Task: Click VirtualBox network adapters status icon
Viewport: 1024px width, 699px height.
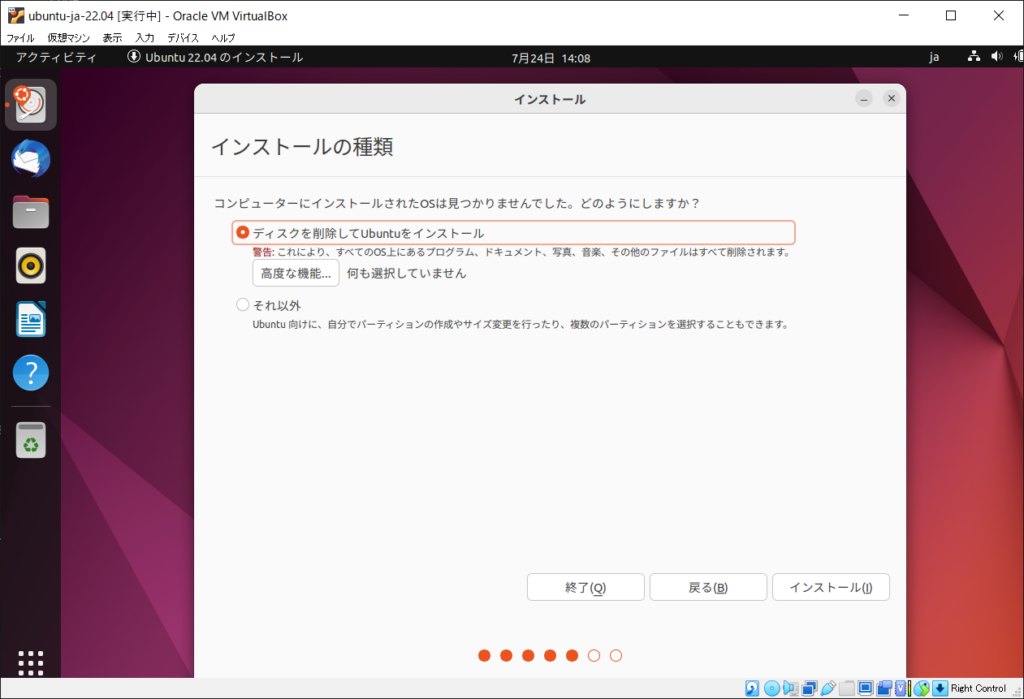Action: (809, 688)
